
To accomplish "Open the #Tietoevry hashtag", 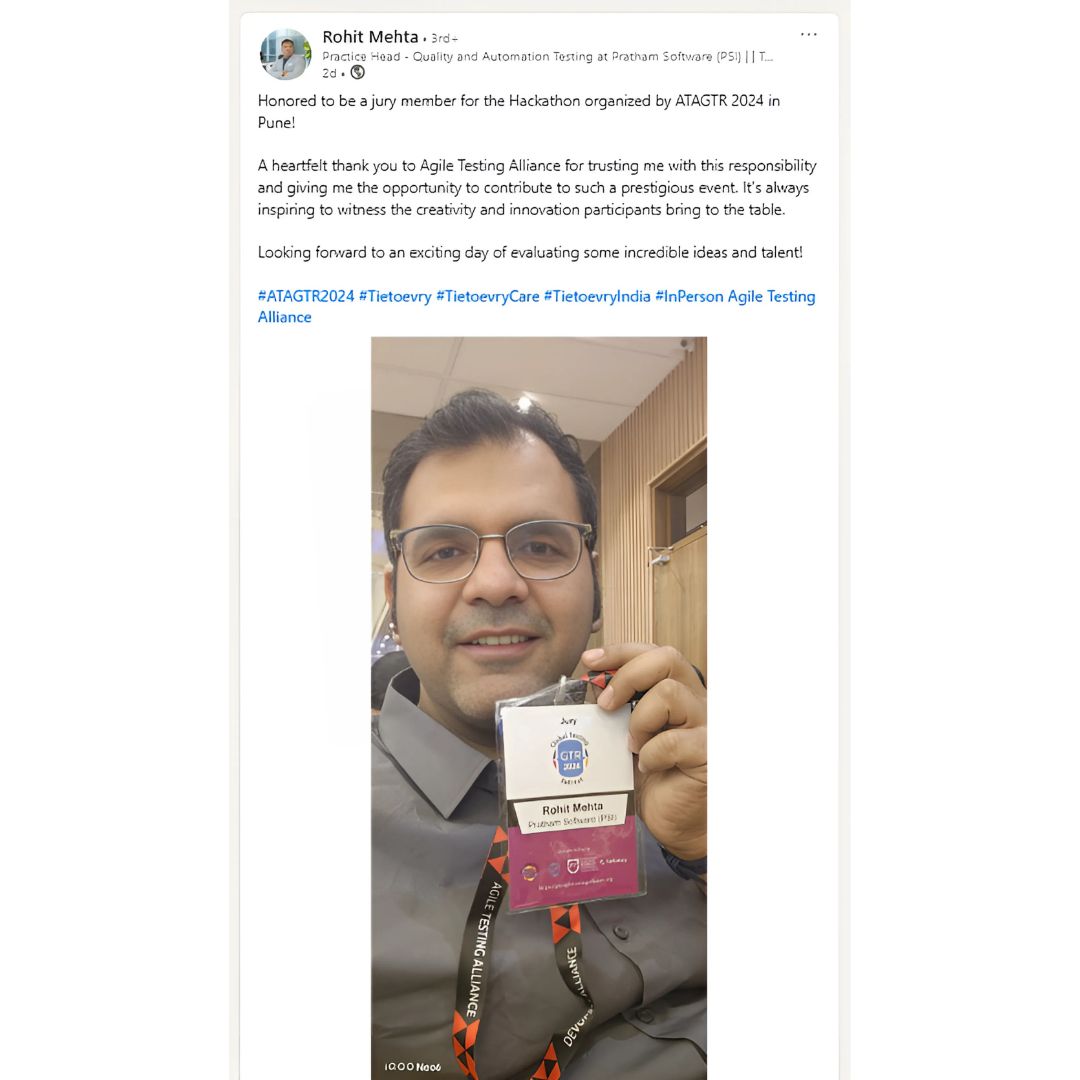I will 395,296.
